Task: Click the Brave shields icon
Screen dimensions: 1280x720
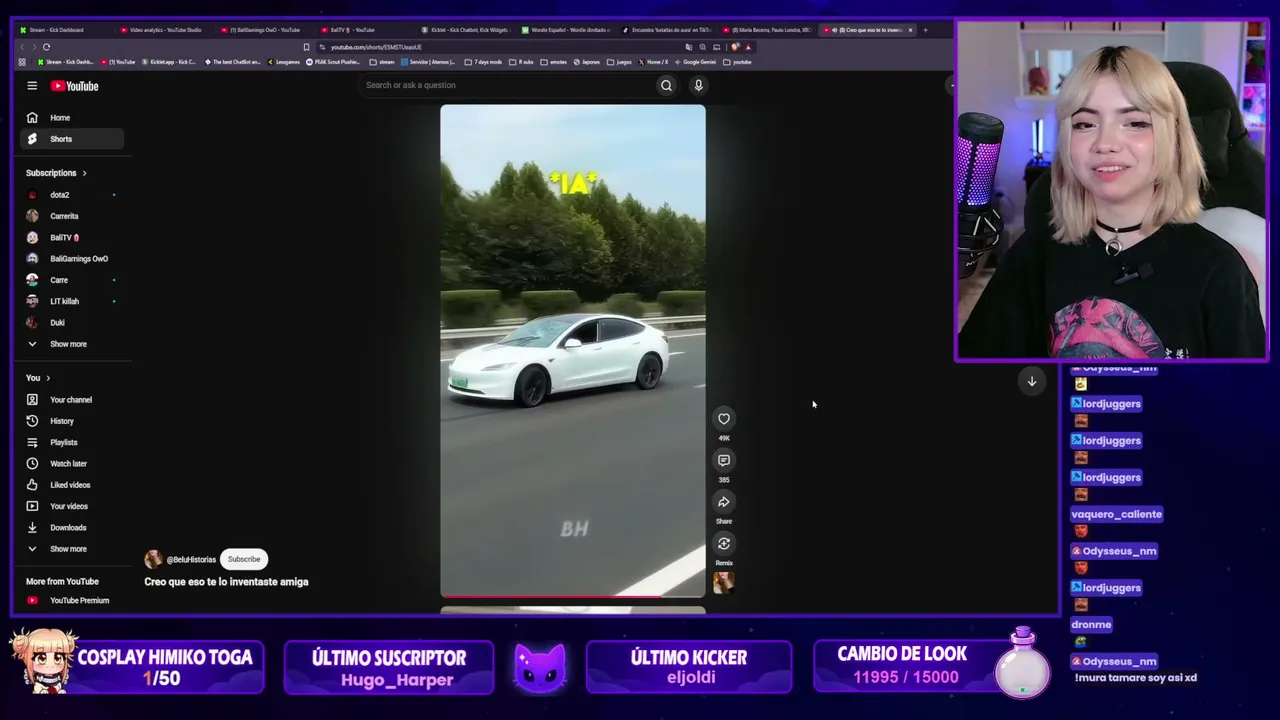Action: coord(736,47)
